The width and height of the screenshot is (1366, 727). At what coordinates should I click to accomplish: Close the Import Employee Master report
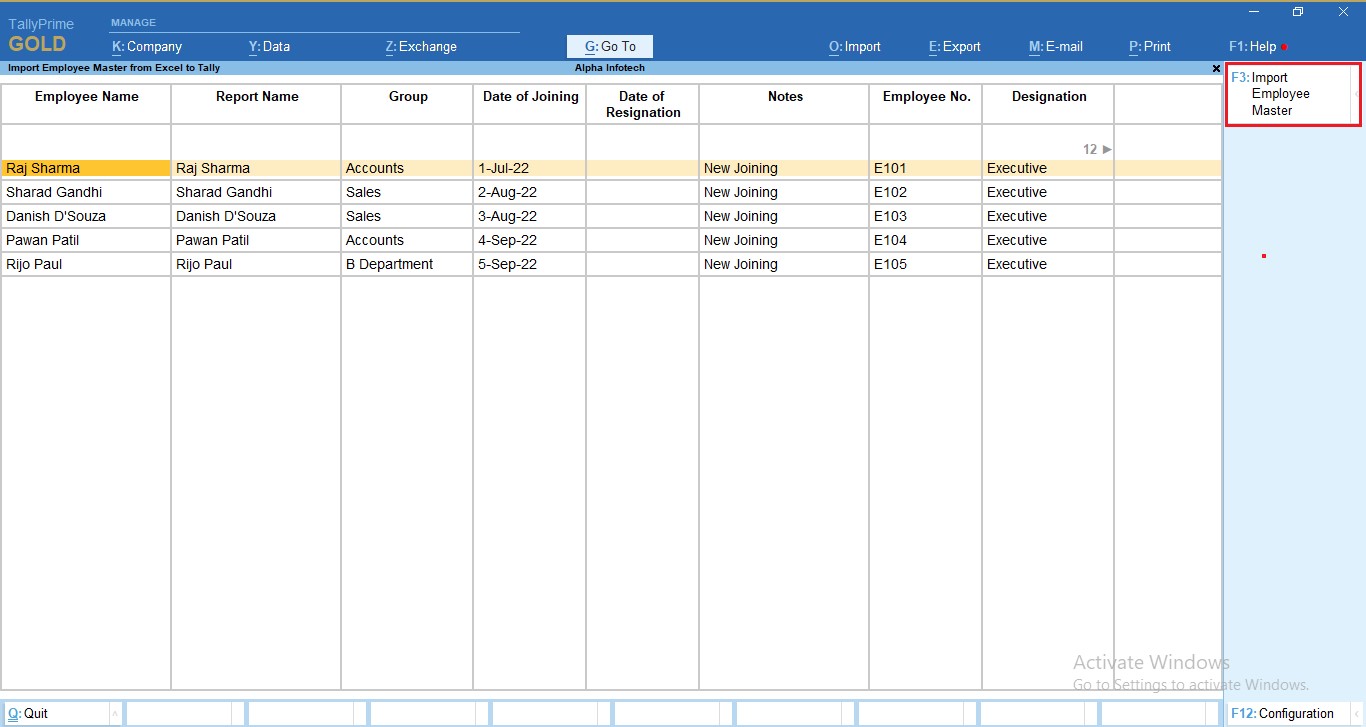tap(1216, 68)
